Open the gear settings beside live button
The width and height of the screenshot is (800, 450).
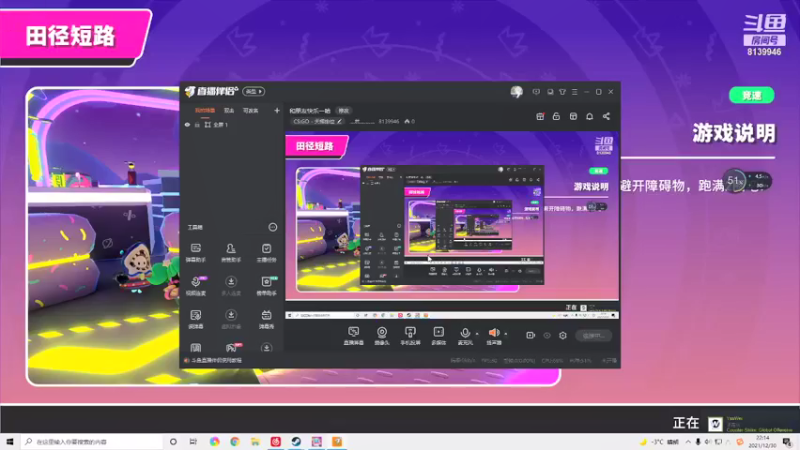pos(563,335)
